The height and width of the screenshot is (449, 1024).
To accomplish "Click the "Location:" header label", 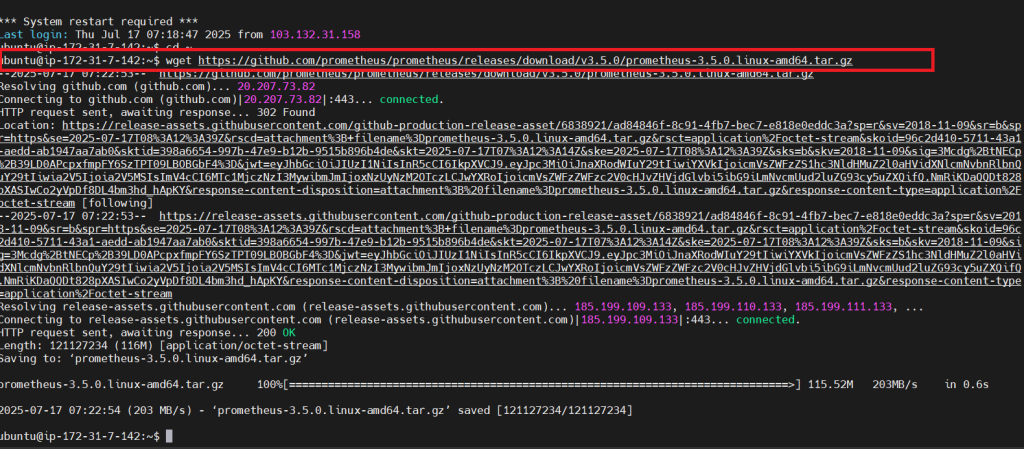I will point(28,125).
